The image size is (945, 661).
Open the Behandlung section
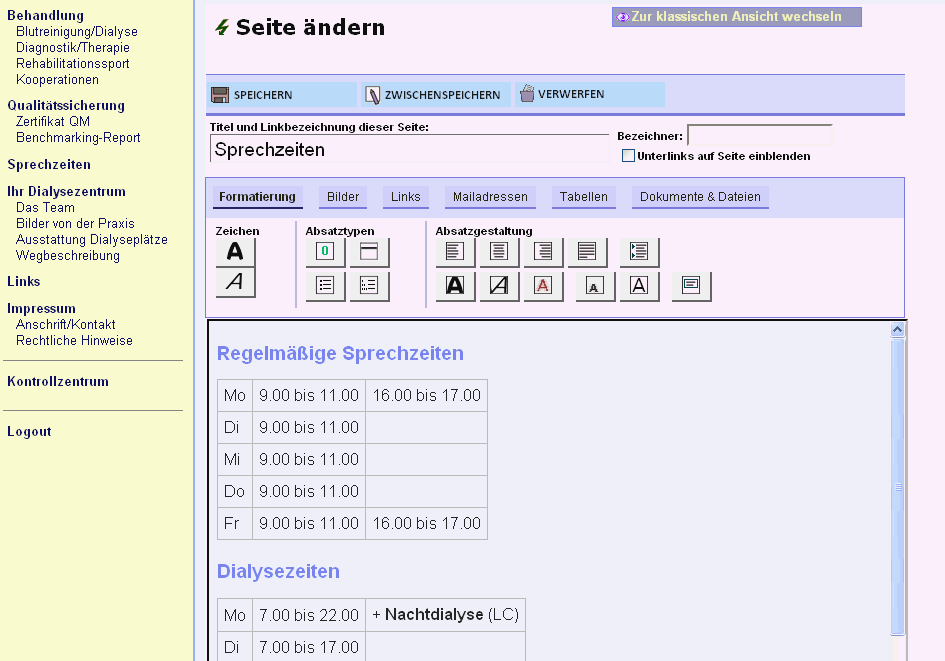click(45, 15)
